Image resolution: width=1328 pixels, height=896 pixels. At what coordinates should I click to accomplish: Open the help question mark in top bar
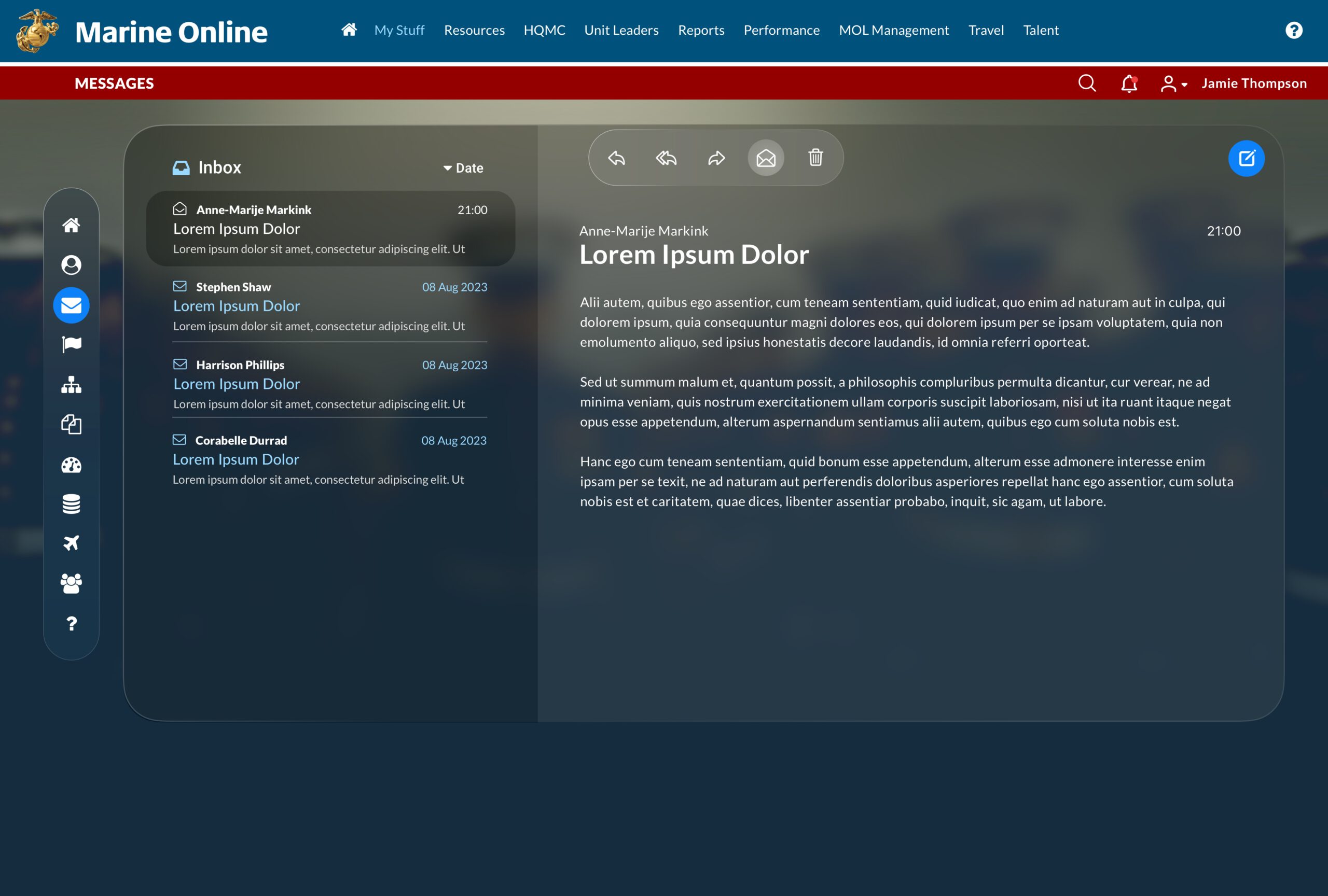tap(1294, 30)
